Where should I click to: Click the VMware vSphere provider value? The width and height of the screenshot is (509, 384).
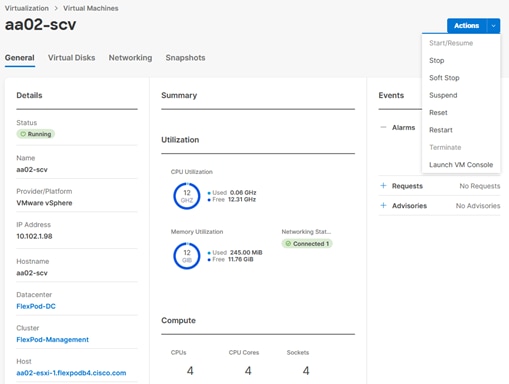[x=44, y=203]
